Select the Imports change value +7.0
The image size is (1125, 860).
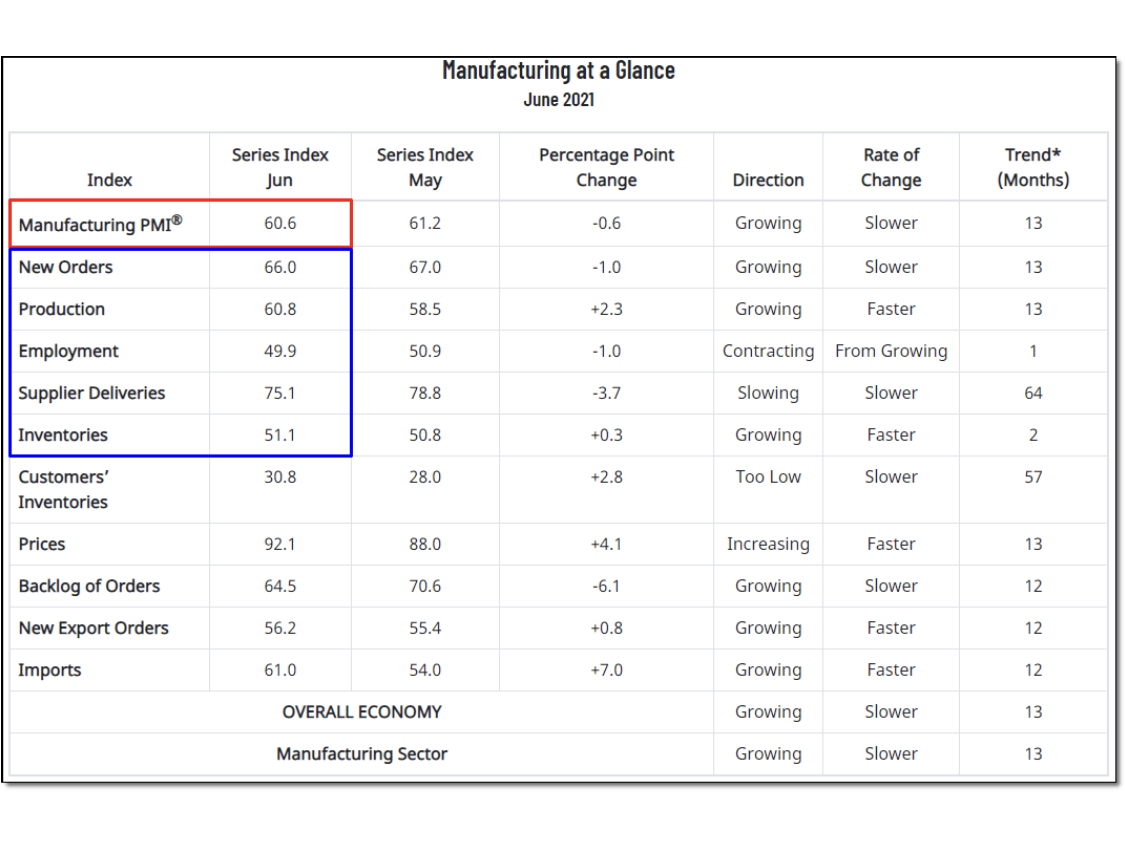coord(606,670)
